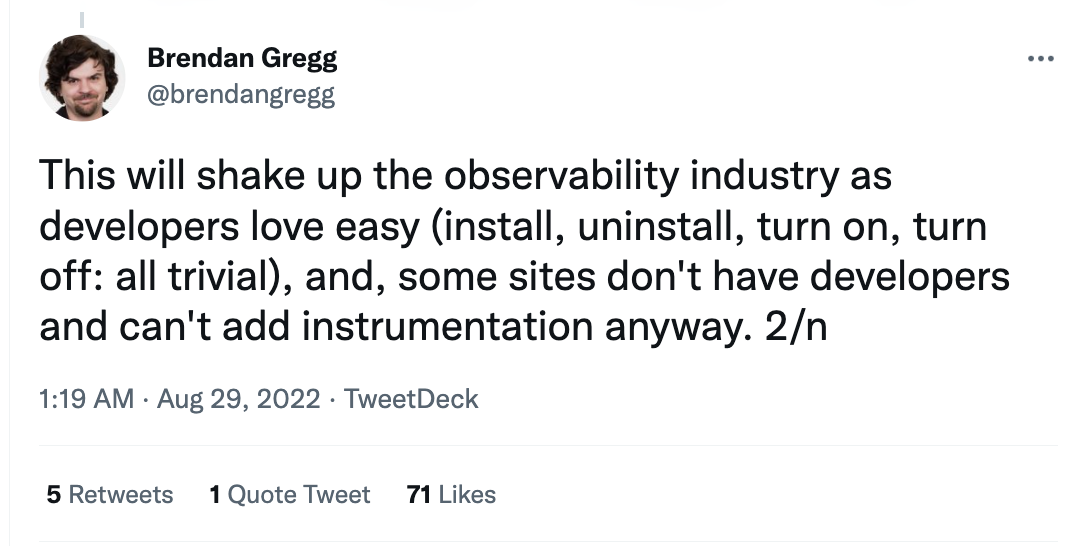Open the @brendangregg handle link
Screen dimensions: 1088x546
(x=241, y=94)
